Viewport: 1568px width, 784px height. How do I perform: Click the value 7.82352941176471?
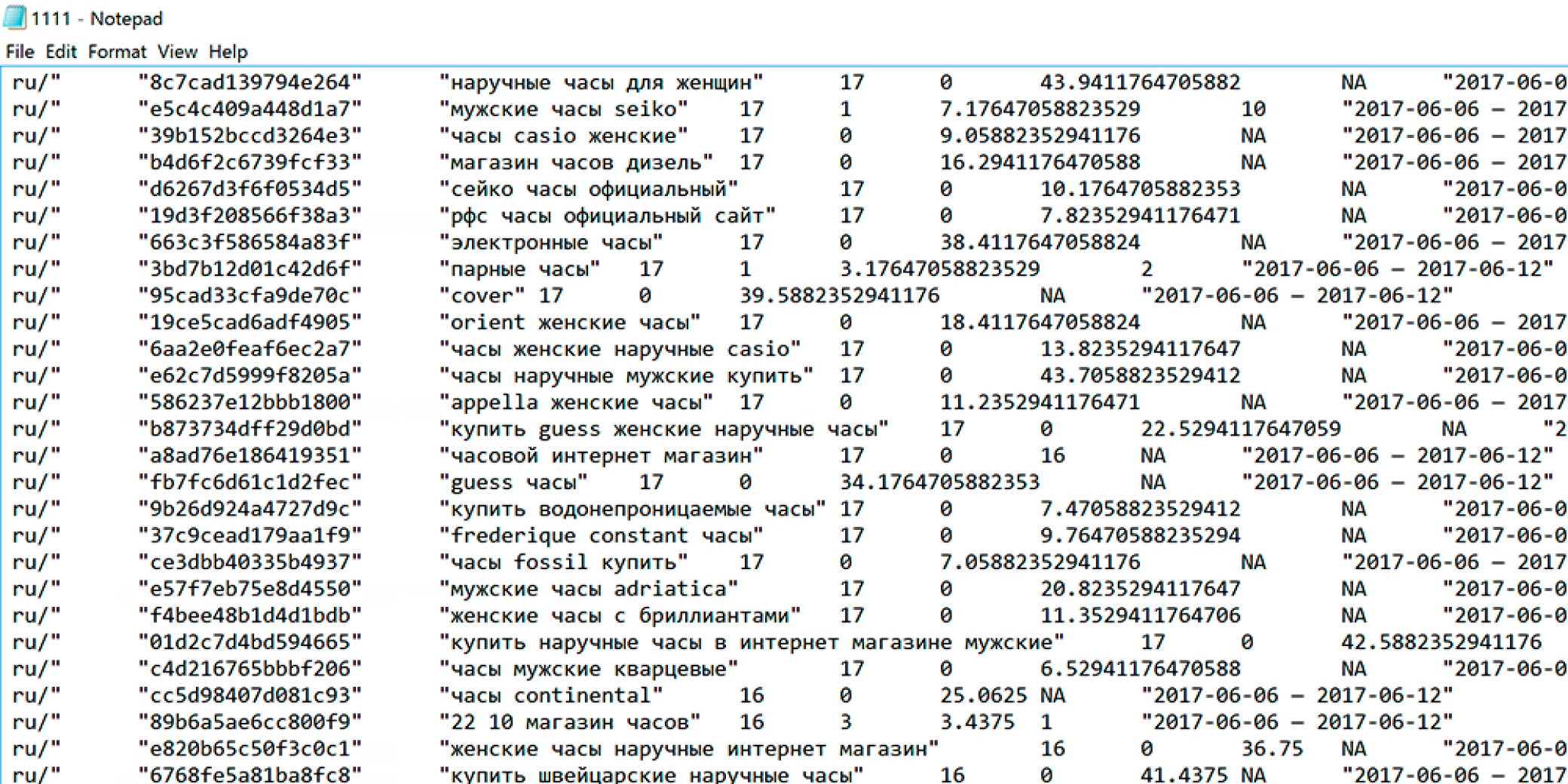click(x=1141, y=216)
